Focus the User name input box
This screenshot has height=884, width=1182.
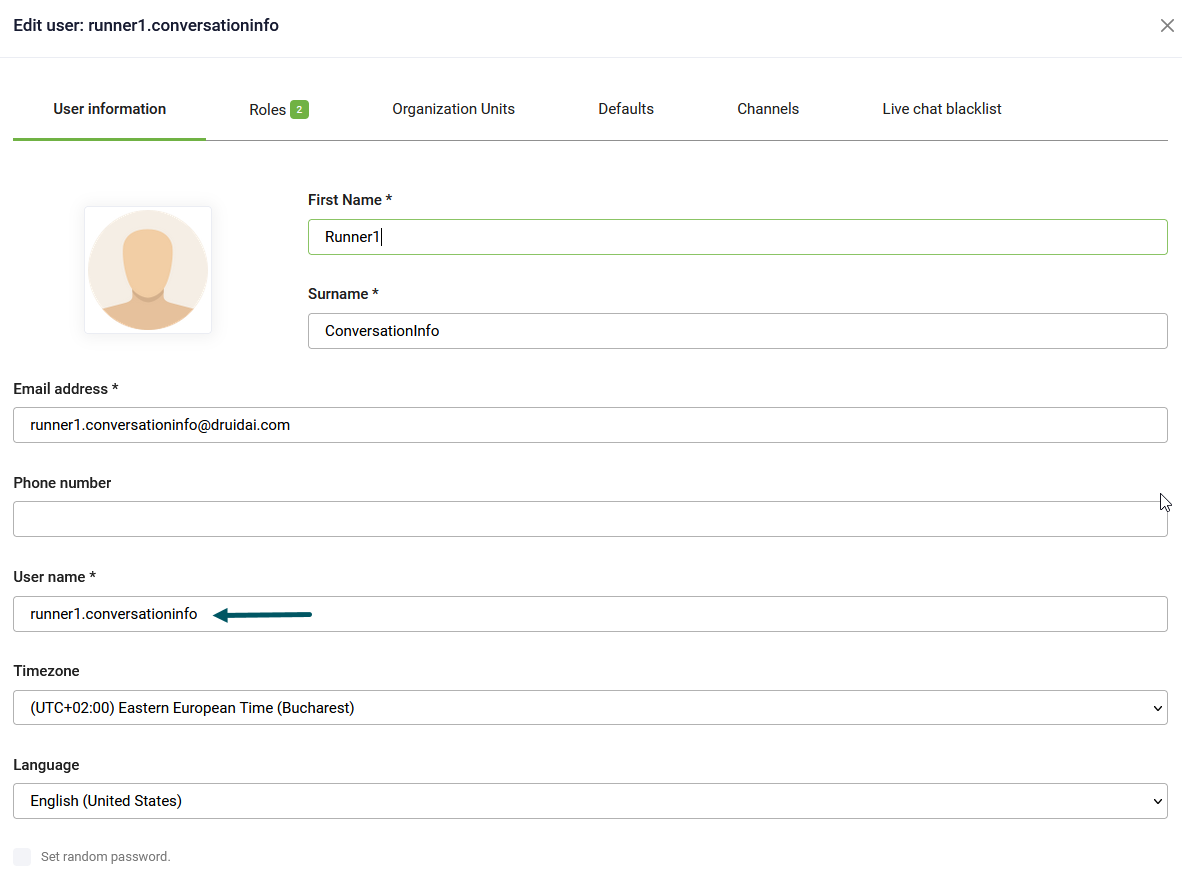pyautogui.click(x=590, y=614)
